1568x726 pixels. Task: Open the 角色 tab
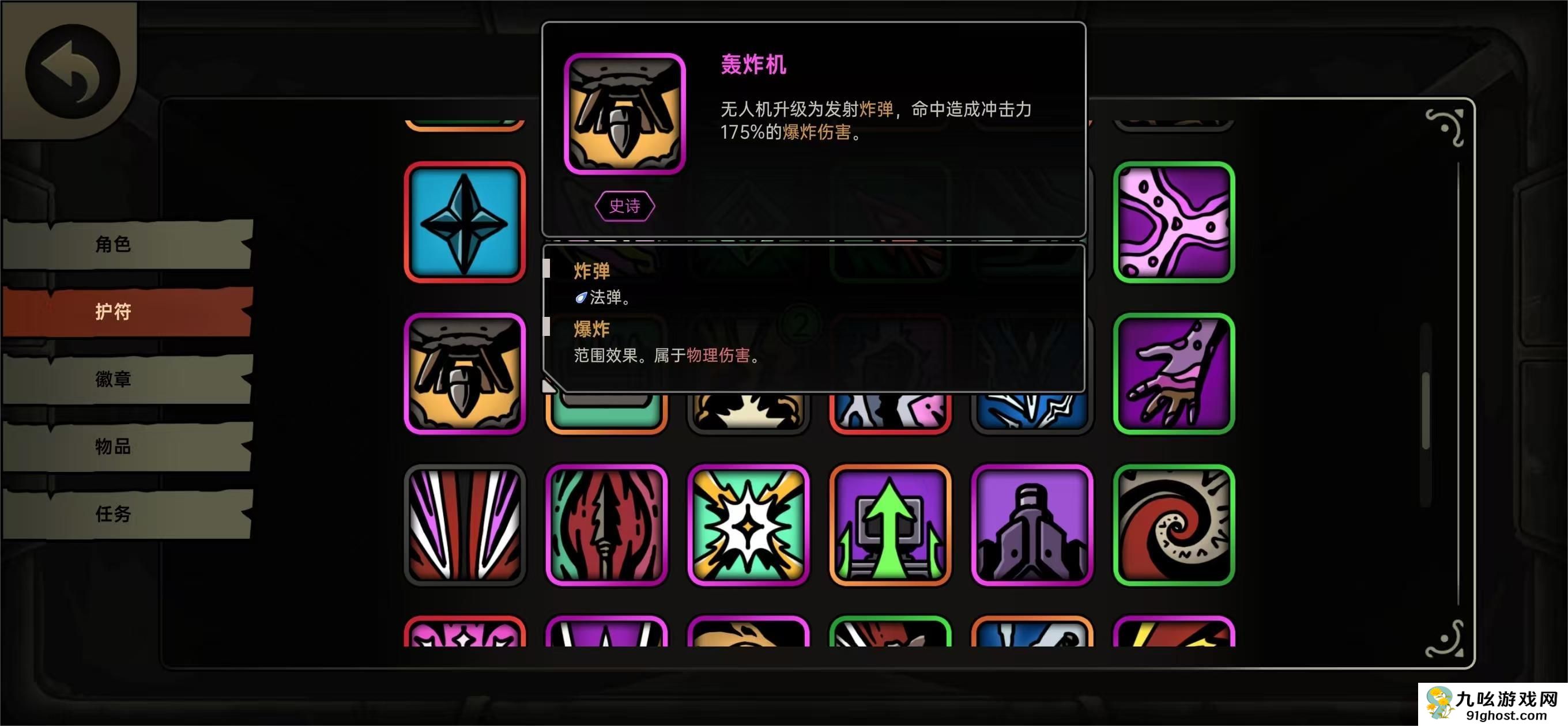click(127, 244)
